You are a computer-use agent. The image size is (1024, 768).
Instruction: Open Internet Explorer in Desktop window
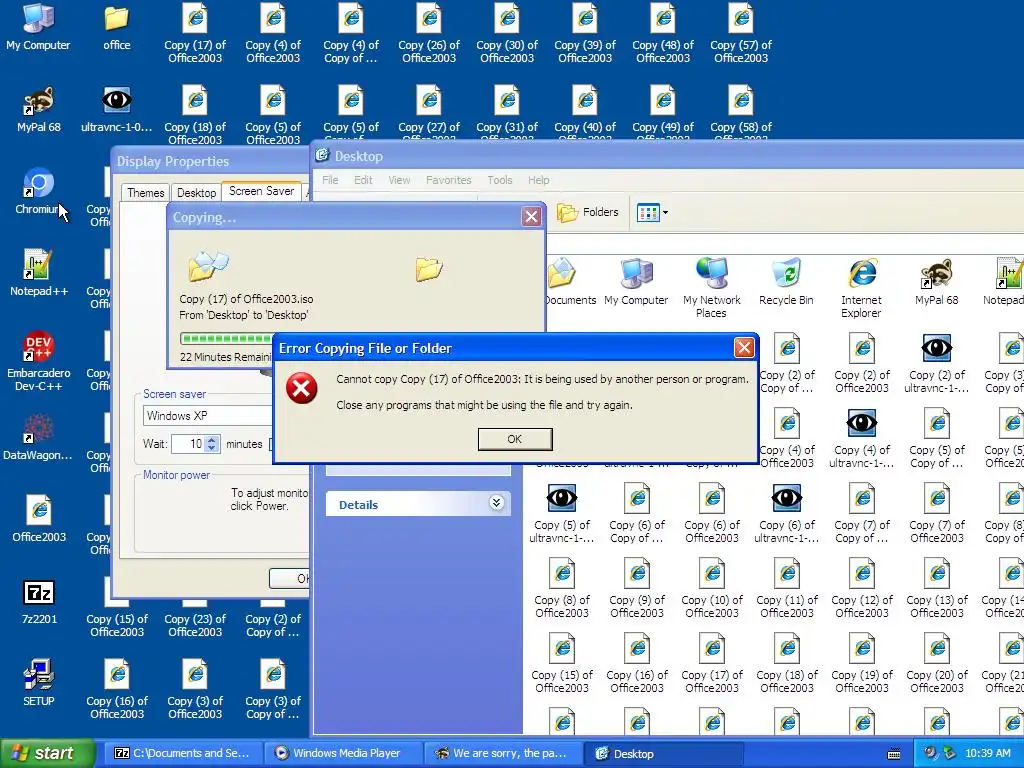pyautogui.click(x=861, y=288)
